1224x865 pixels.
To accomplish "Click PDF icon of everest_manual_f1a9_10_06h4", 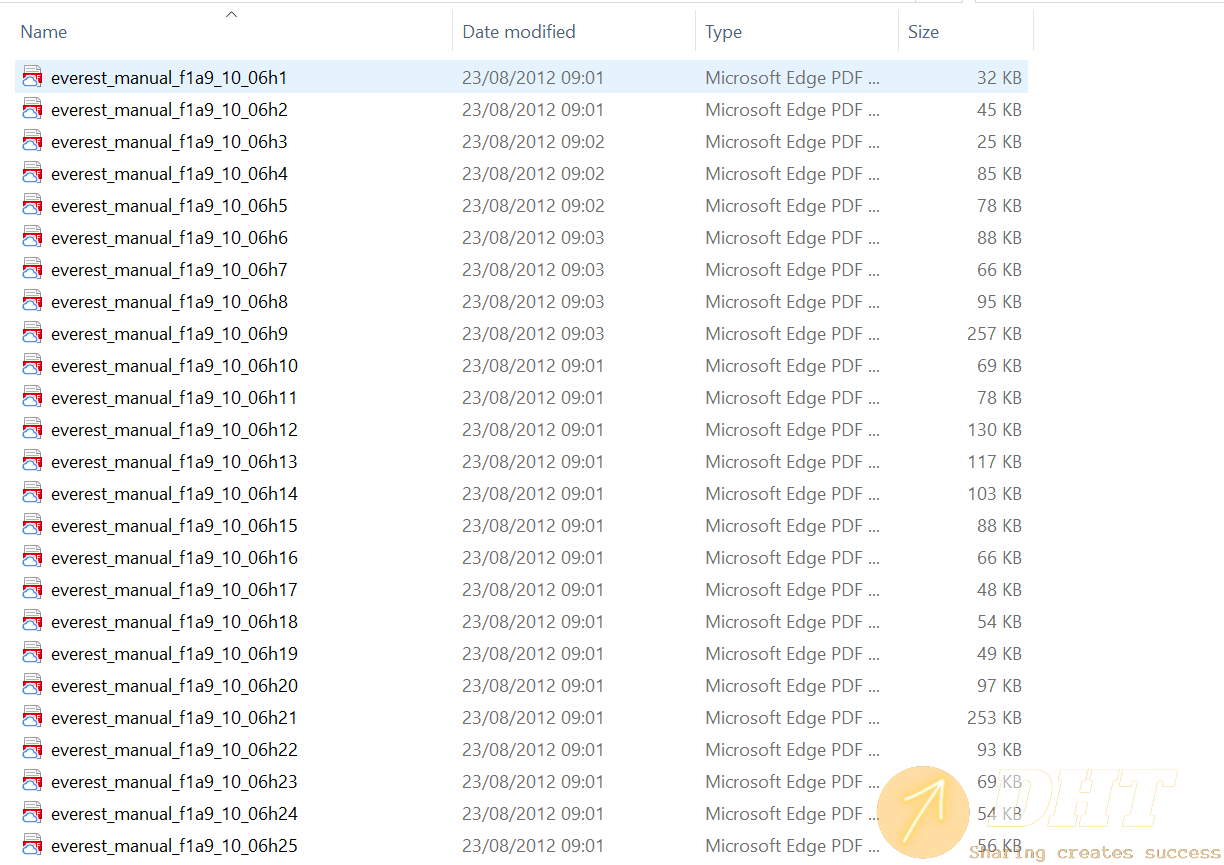I will [x=33, y=173].
